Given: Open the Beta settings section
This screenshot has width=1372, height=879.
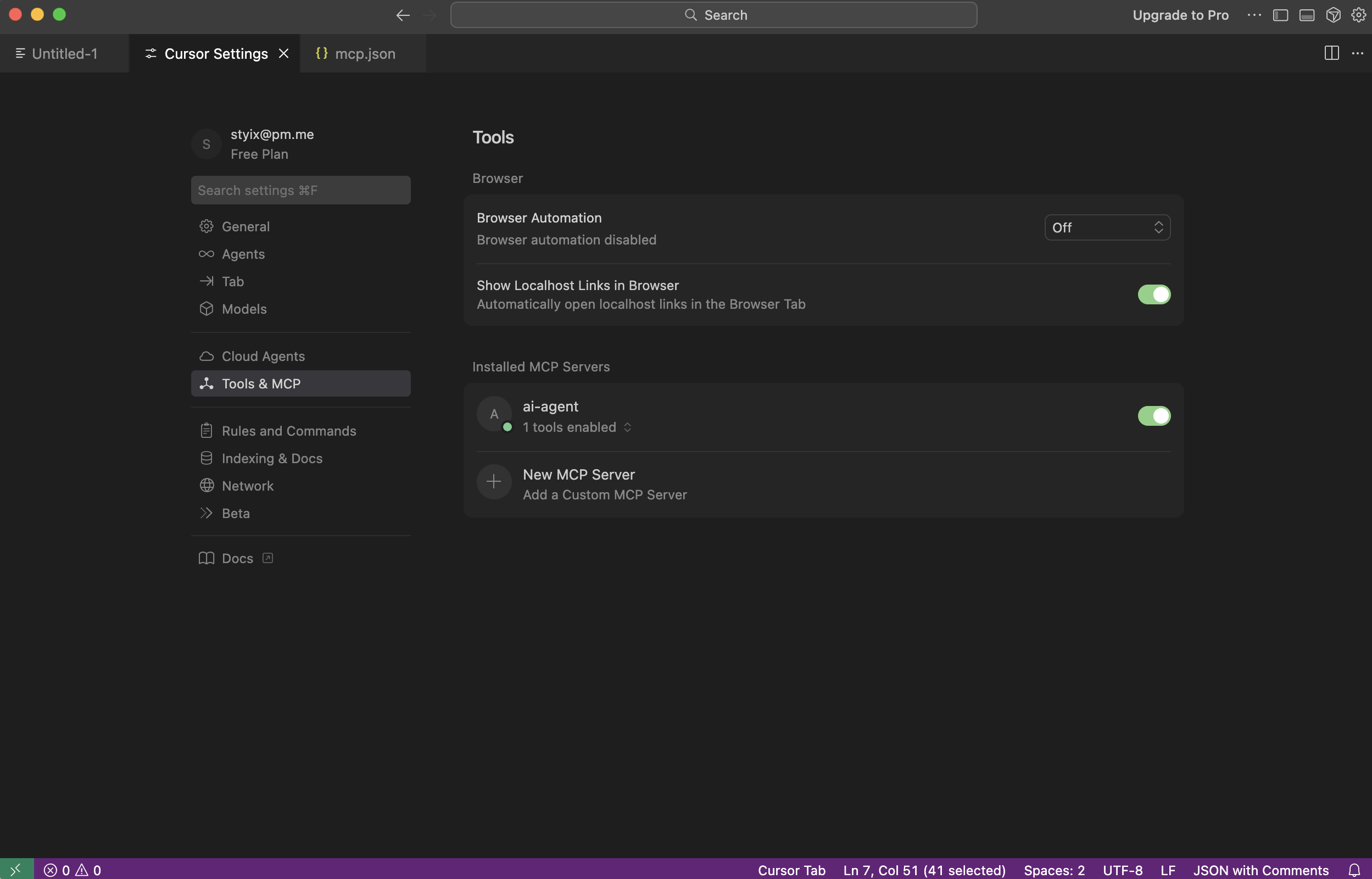Looking at the screenshot, I should tap(300, 513).
